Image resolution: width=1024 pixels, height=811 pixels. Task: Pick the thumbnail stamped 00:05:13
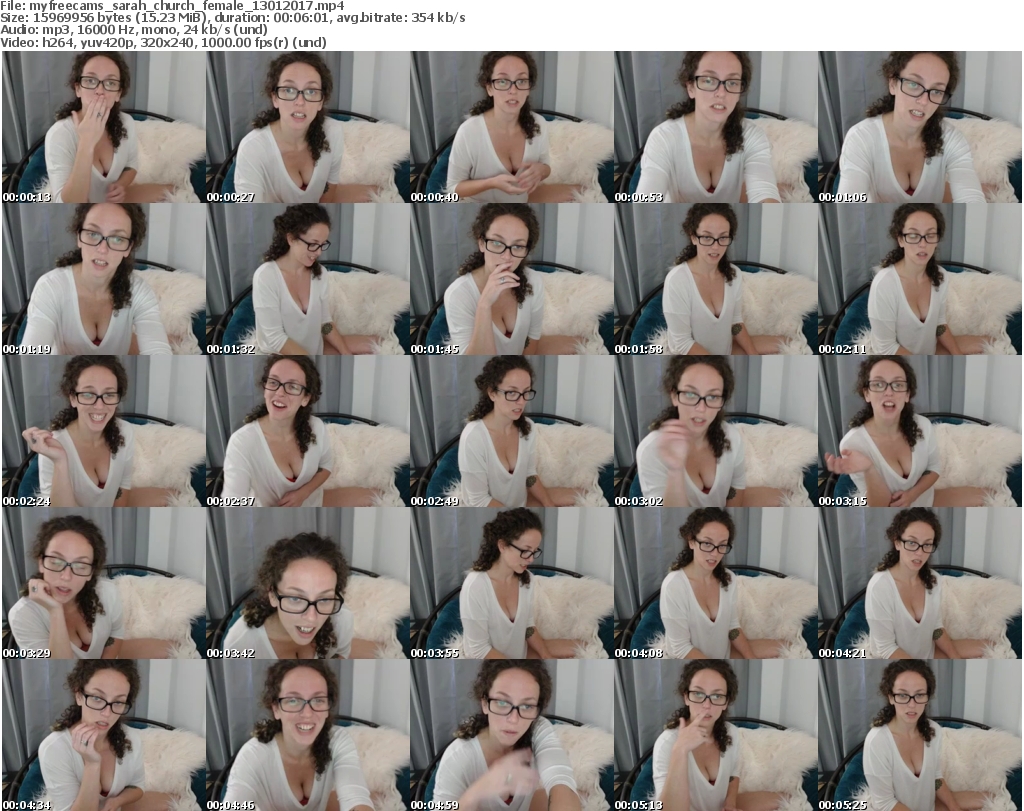click(x=715, y=735)
